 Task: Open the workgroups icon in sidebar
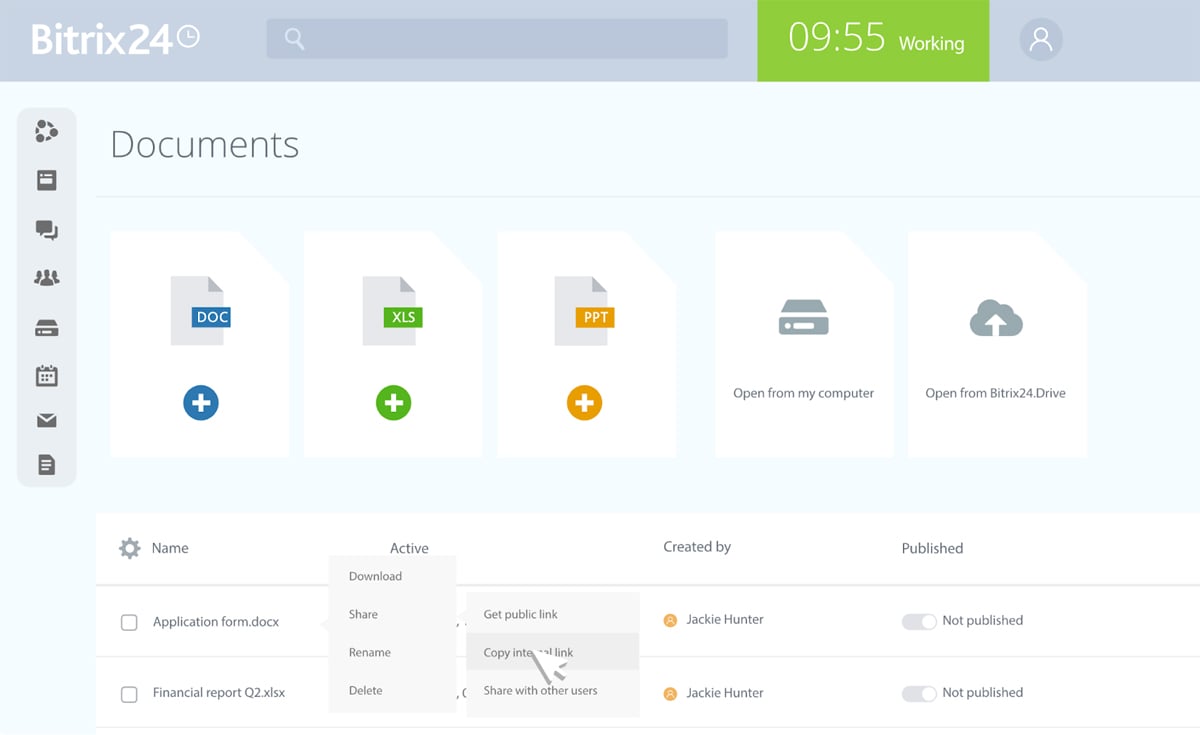[x=47, y=277]
